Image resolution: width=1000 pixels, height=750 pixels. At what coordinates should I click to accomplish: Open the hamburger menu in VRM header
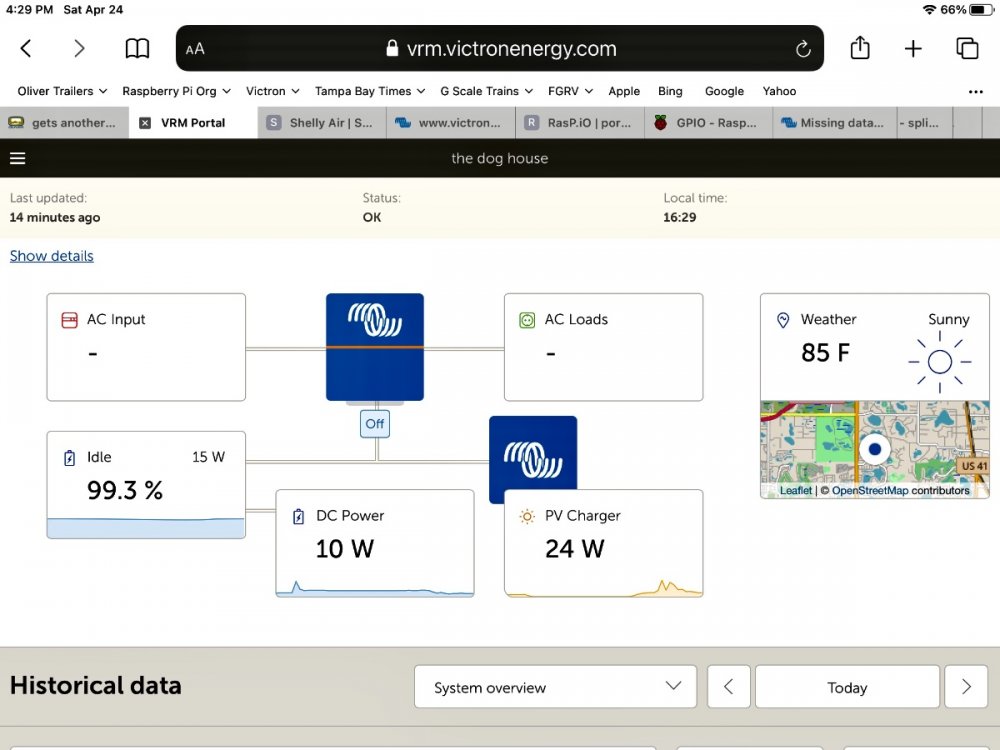17,158
